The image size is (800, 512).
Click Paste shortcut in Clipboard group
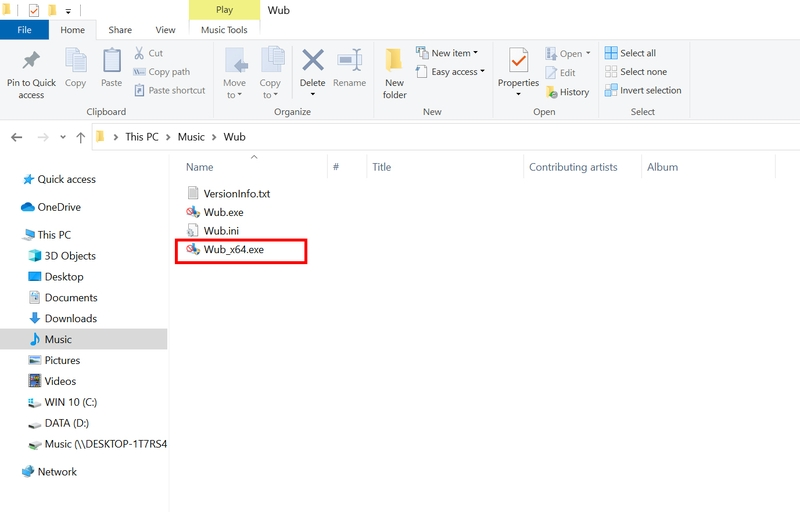click(170, 90)
